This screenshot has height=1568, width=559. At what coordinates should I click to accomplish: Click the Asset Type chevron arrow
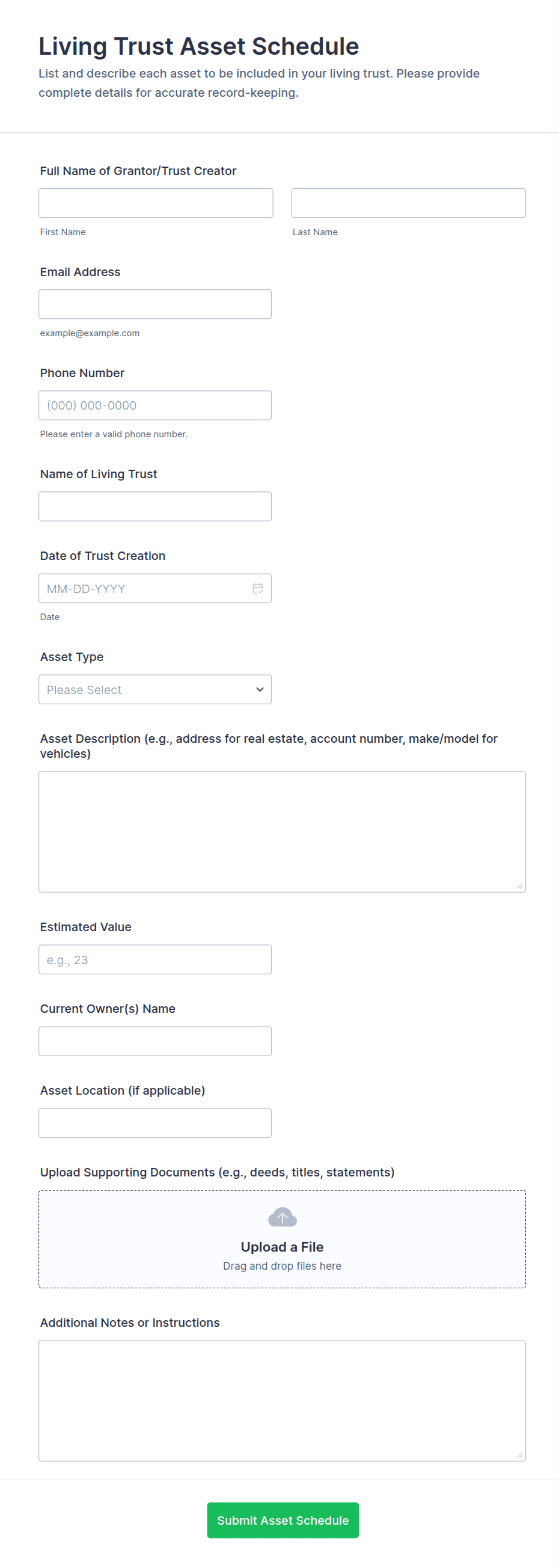(260, 690)
